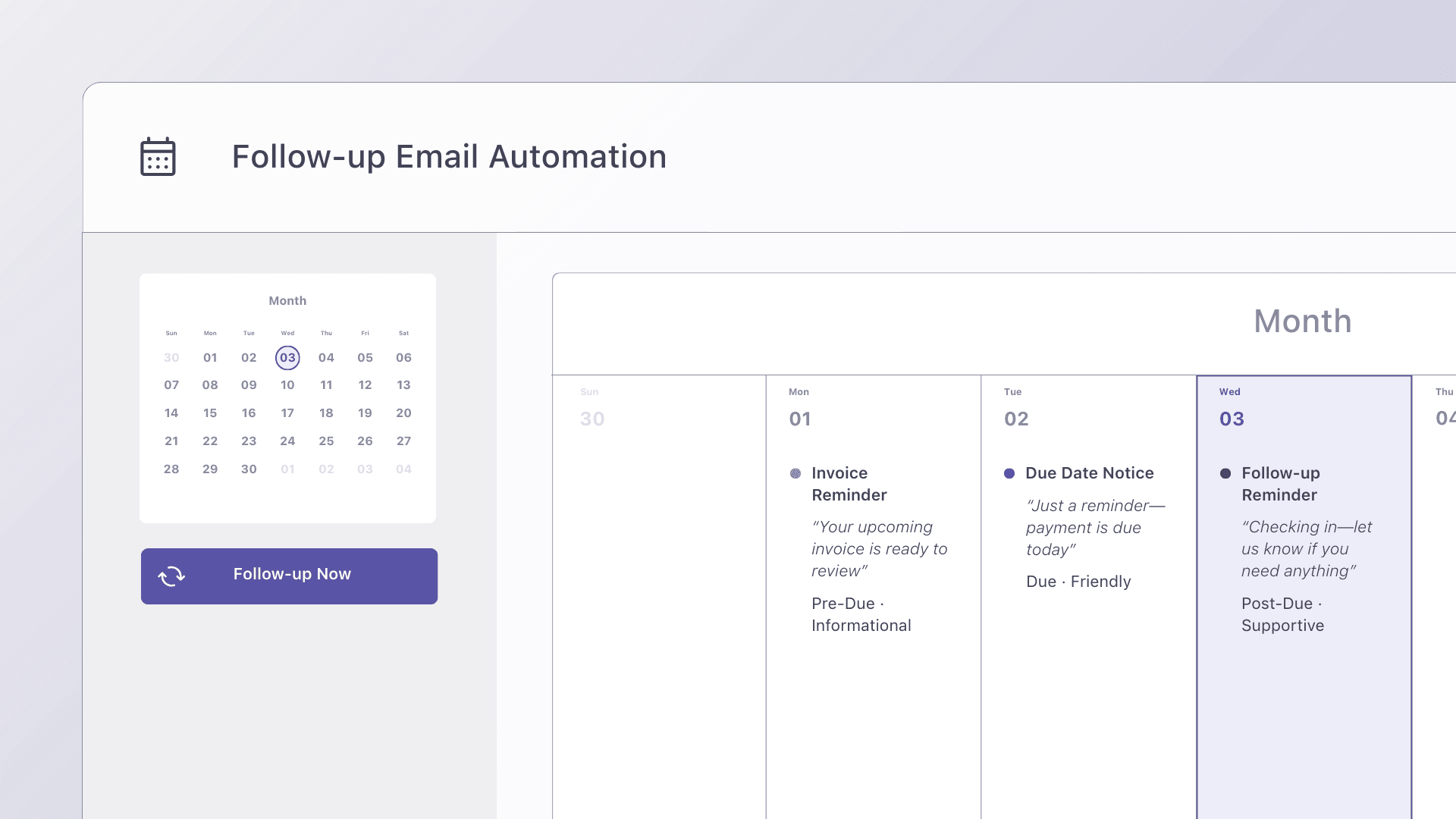Click the calendar icon in header
This screenshot has width=1456, height=819.
pyautogui.click(x=158, y=157)
